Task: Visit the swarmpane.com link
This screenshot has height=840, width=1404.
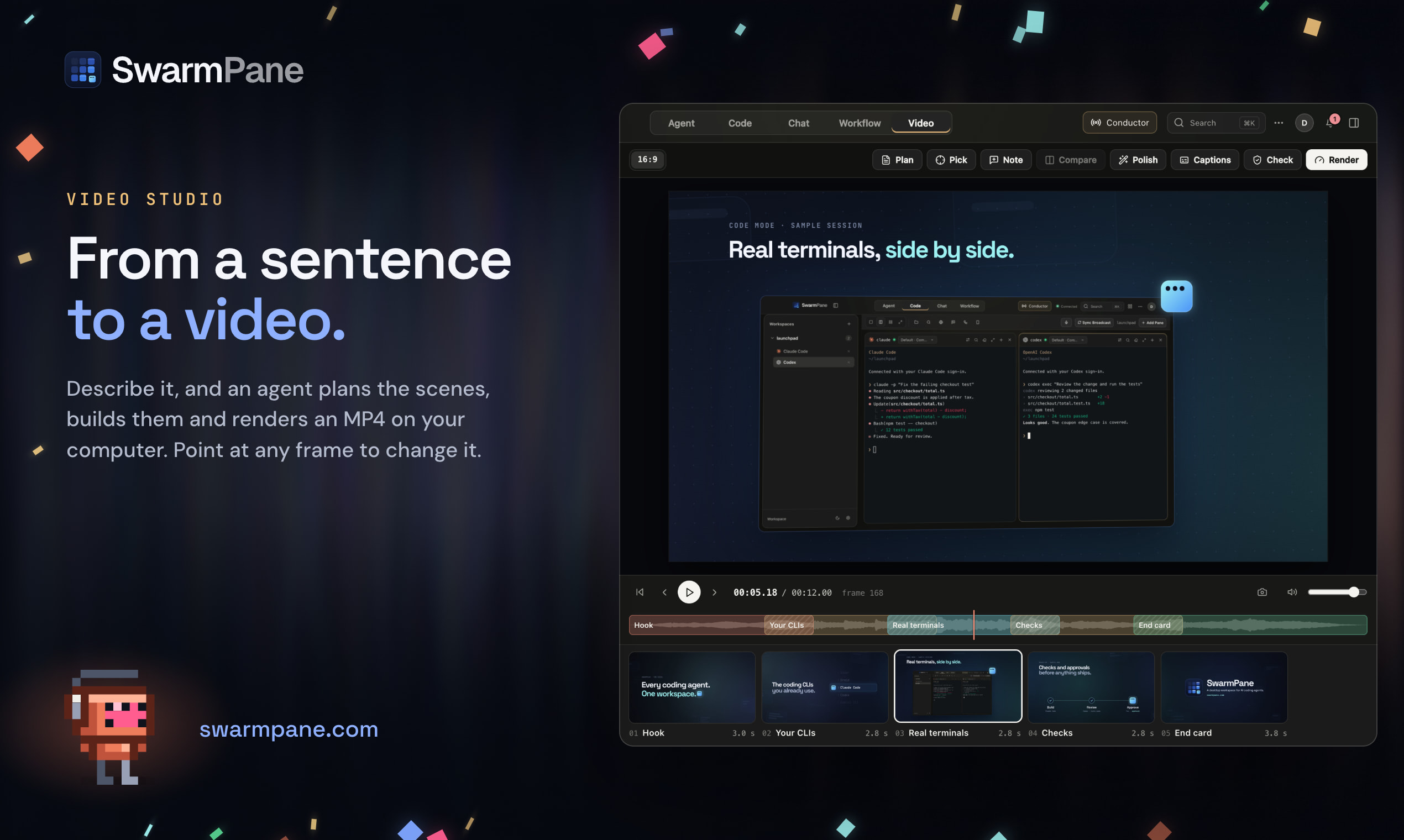Action: coord(289,729)
